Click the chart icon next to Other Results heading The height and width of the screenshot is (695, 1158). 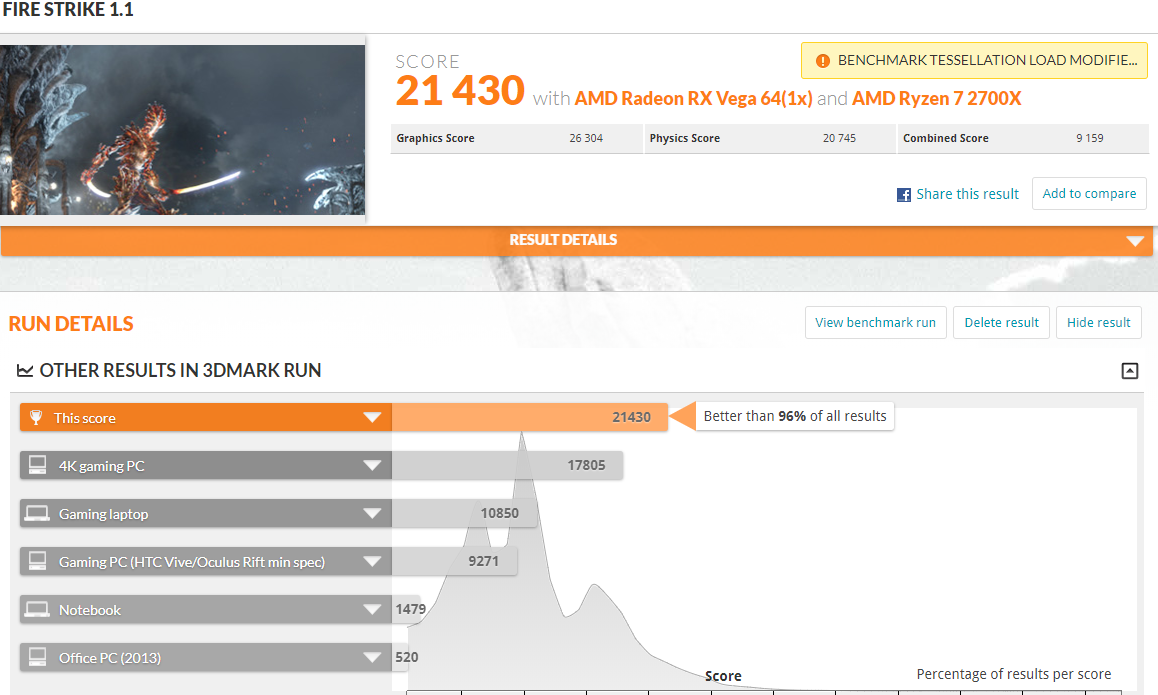(x=25, y=371)
